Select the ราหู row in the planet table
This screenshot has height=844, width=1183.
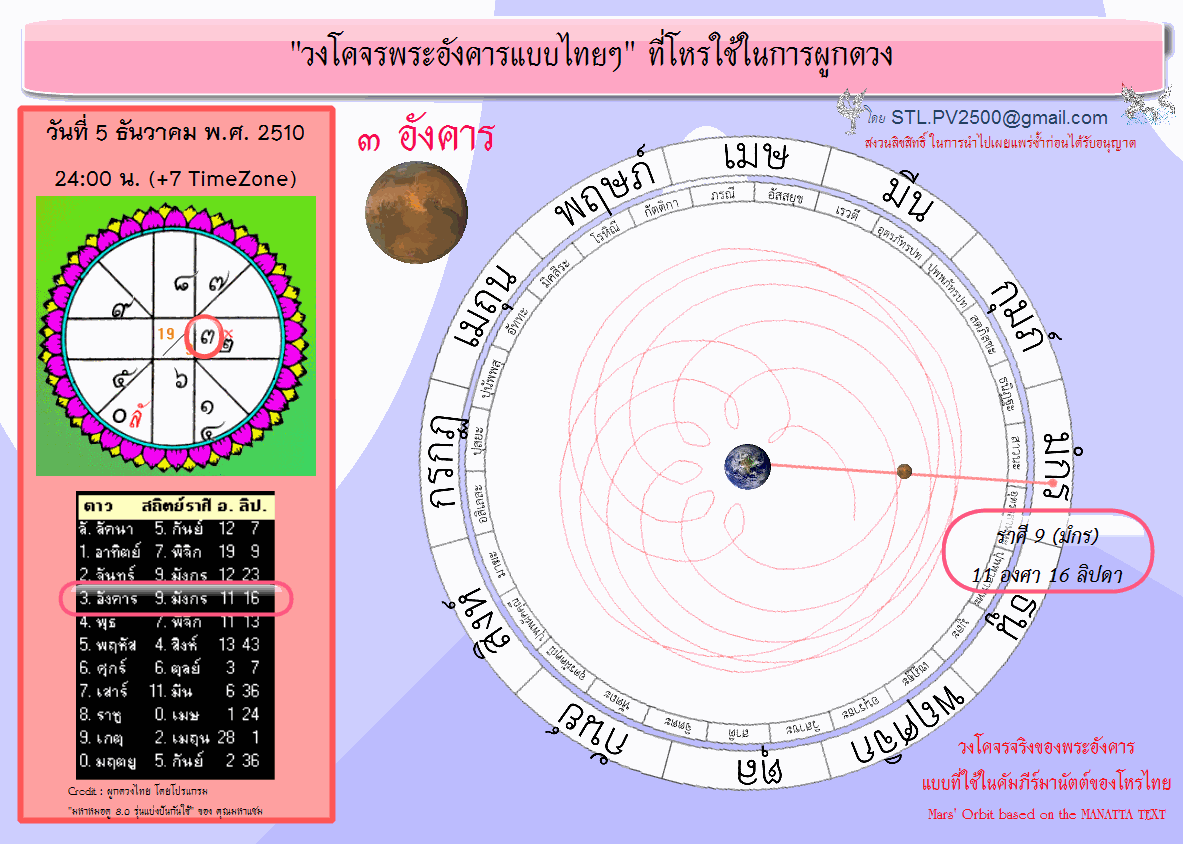[175, 714]
